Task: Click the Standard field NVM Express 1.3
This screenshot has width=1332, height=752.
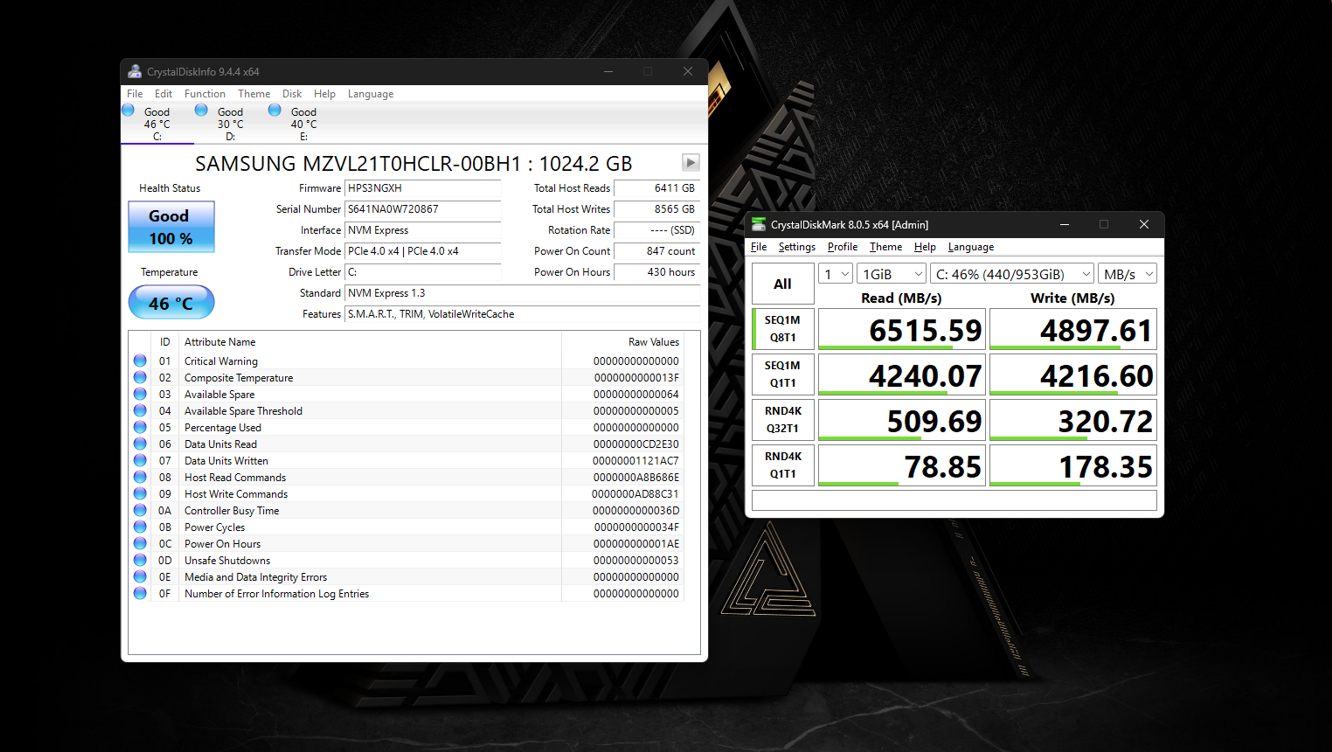Action: point(522,293)
